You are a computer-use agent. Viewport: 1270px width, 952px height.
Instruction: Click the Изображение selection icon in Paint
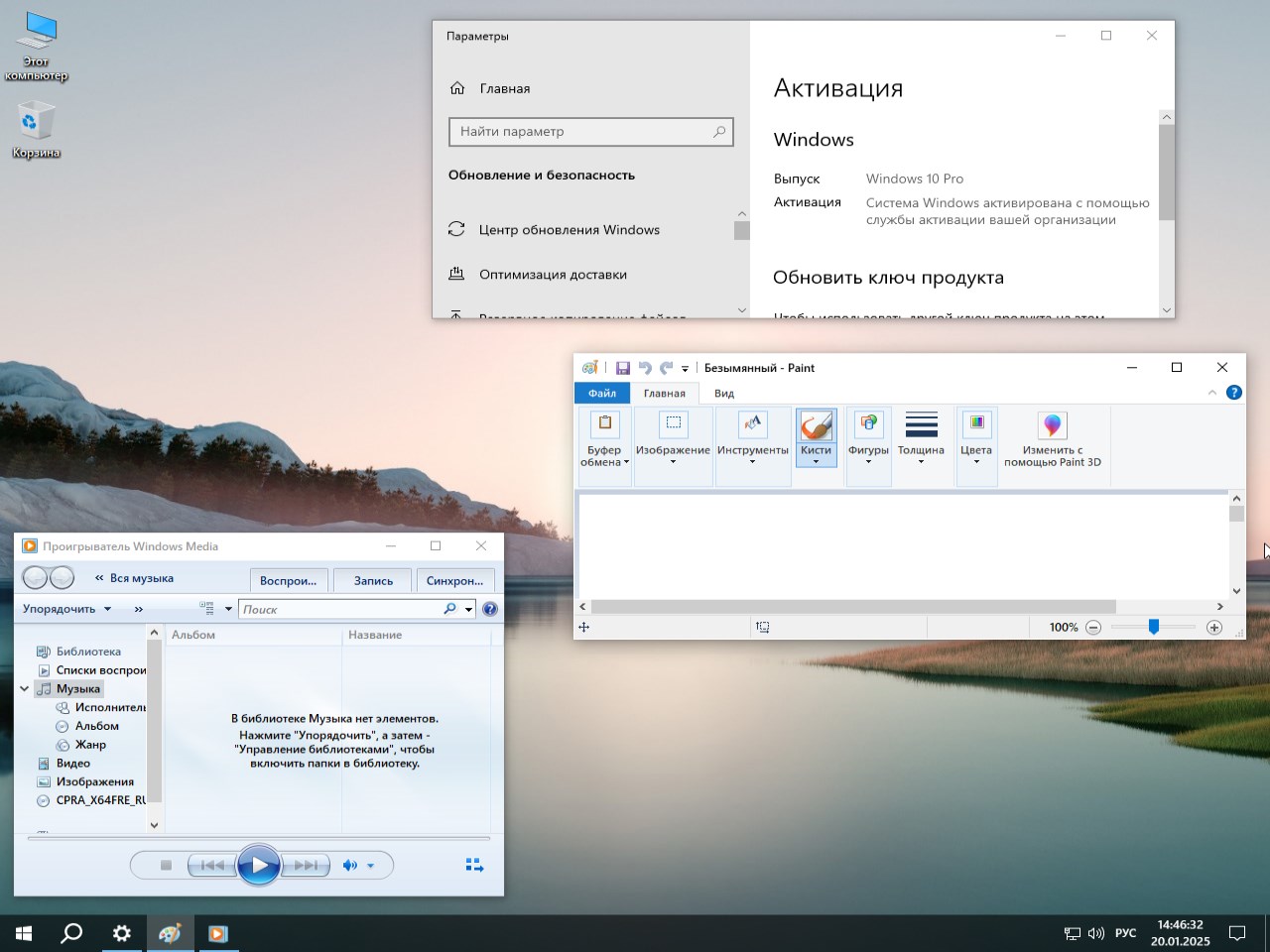click(x=673, y=424)
